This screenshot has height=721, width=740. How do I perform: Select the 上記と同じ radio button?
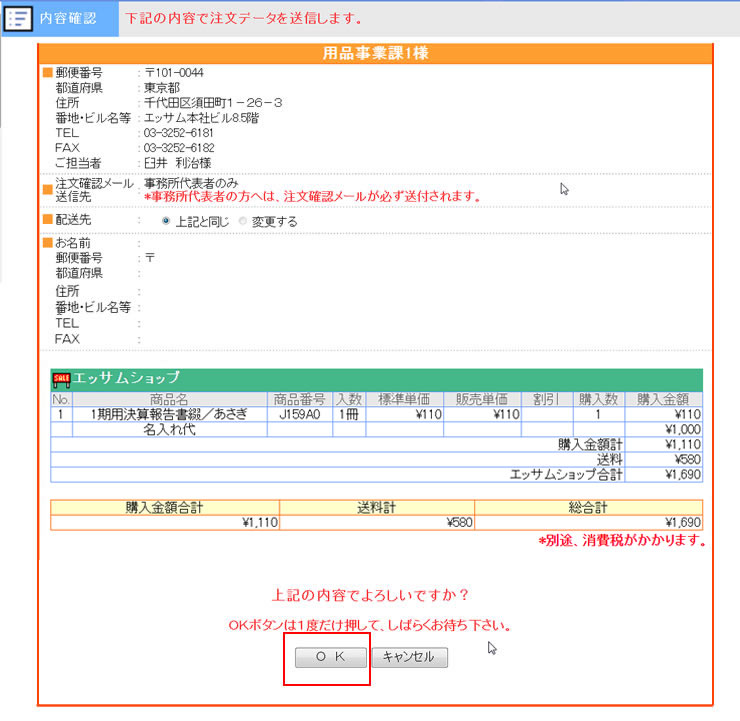(x=166, y=221)
